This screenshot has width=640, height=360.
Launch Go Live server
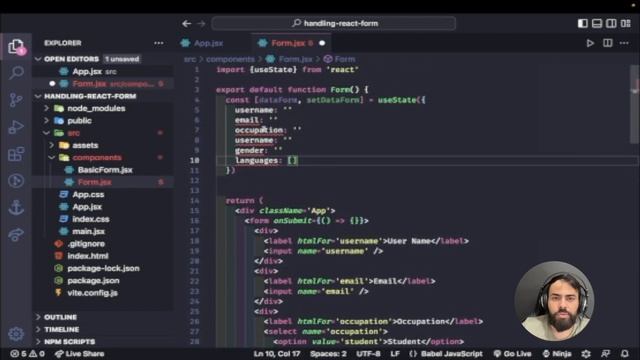click(x=512, y=354)
